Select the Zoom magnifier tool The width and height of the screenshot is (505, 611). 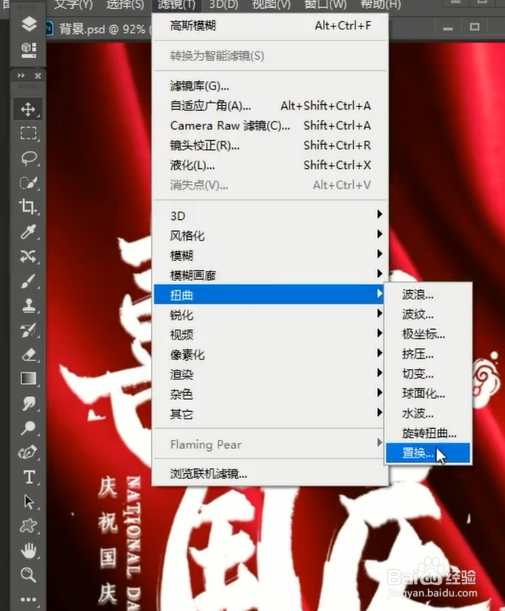coord(28,575)
